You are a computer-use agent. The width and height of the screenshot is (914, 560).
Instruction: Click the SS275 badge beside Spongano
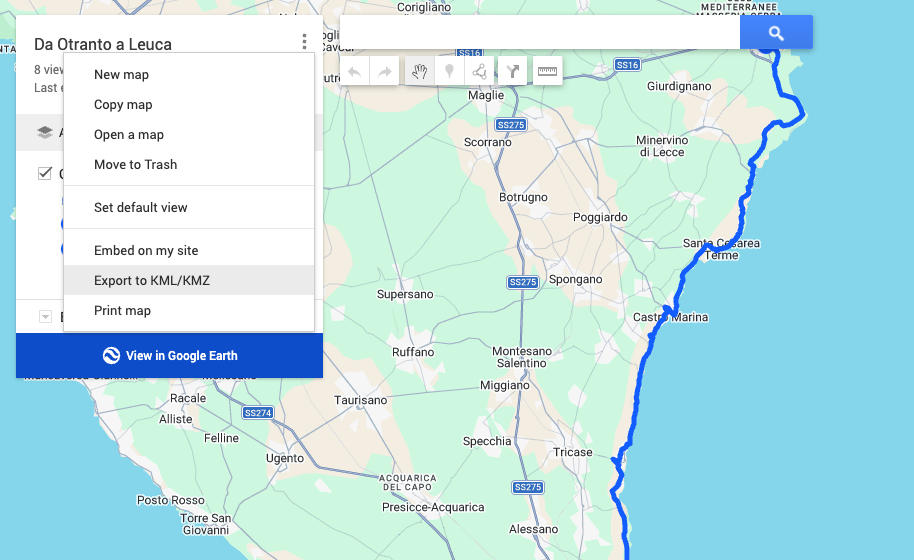tap(522, 282)
